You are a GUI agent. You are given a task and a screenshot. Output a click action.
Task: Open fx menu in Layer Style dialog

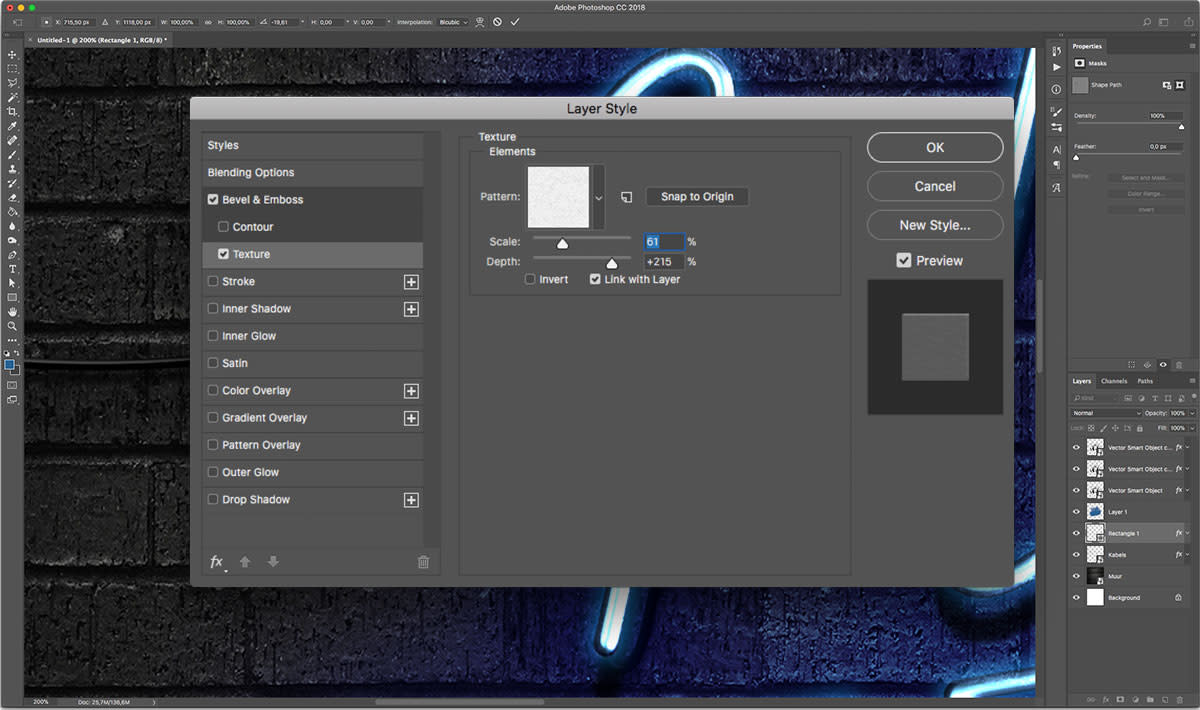click(216, 562)
